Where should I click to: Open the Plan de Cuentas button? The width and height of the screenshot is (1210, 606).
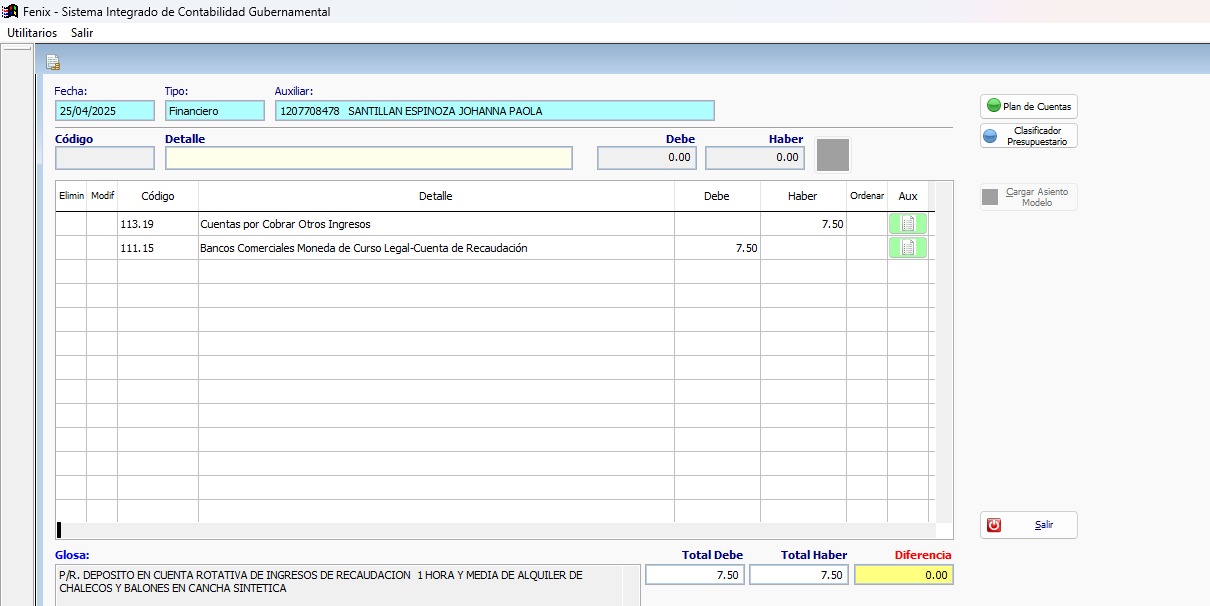point(1028,106)
